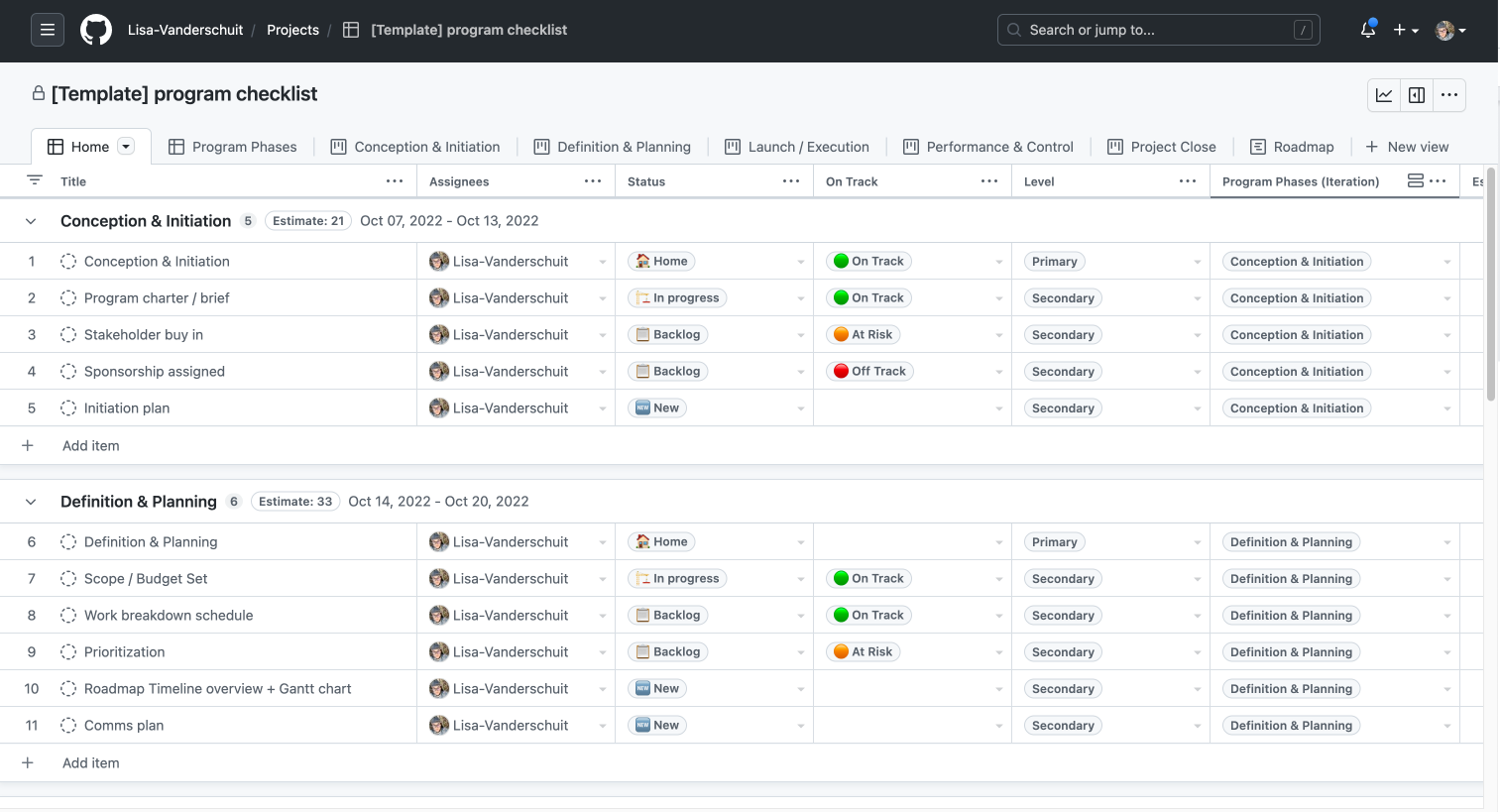This screenshot has width=1500, height=812.
Task: Open Status dropdown for Comms plan row
Action: tap(801, 726)
